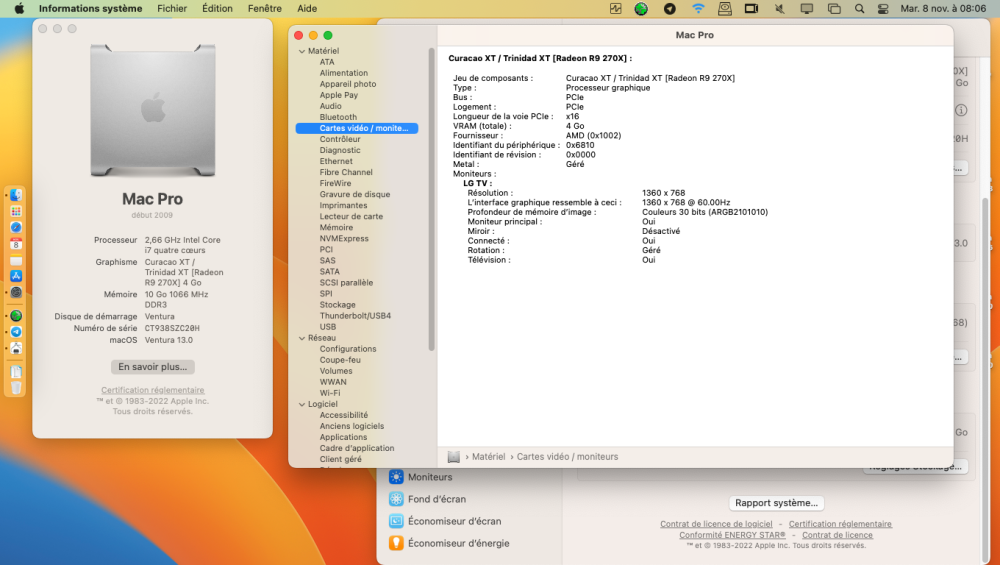Open the Fichier menu
This screenshot has width=1000, height=565.
(172, 8)
